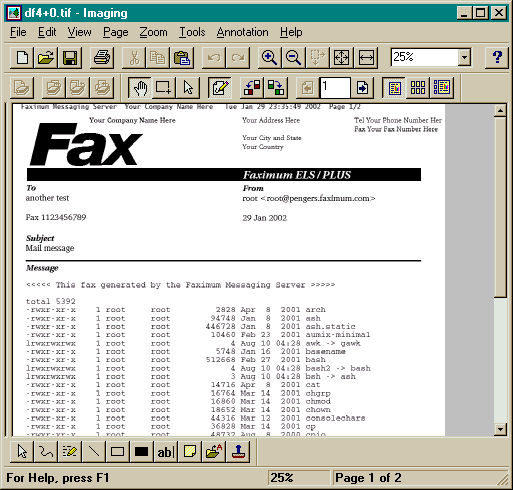
Task: Zoom in with magnifier plus icon
Action: (269, 58)
